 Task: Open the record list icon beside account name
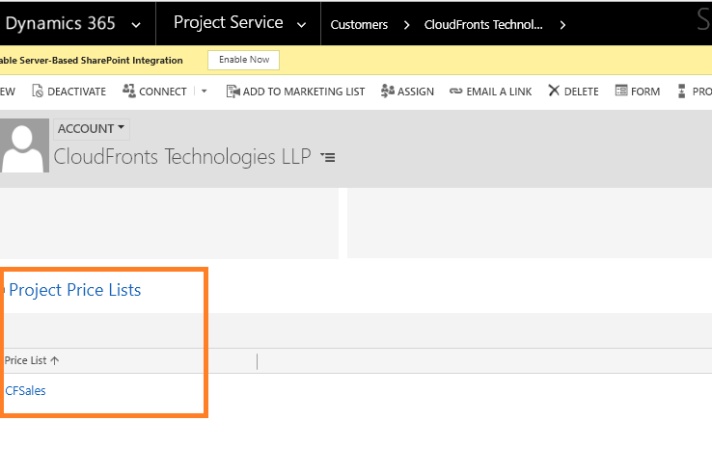tap(328, 157)
